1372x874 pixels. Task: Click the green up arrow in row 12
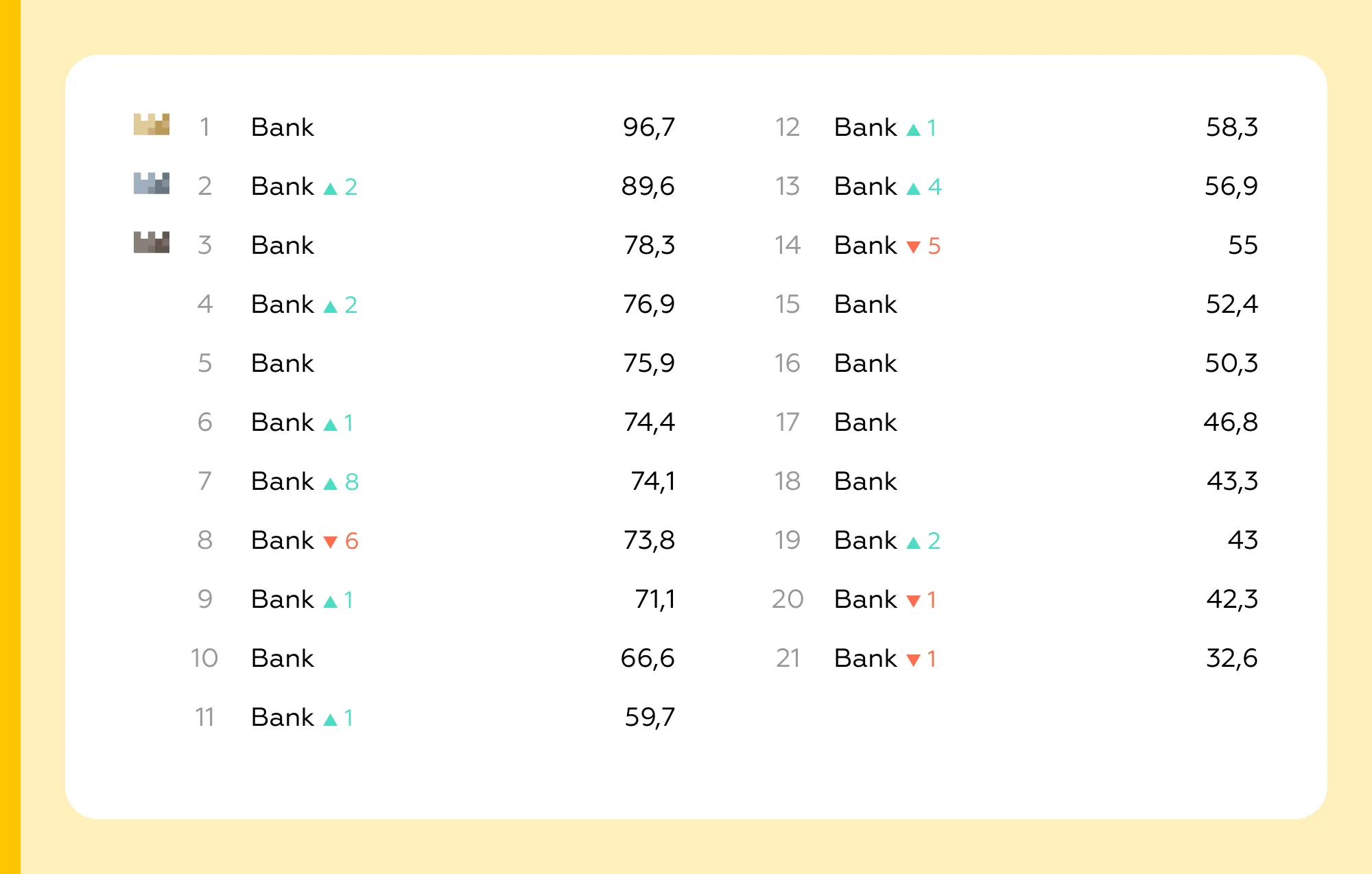point(913,130)
